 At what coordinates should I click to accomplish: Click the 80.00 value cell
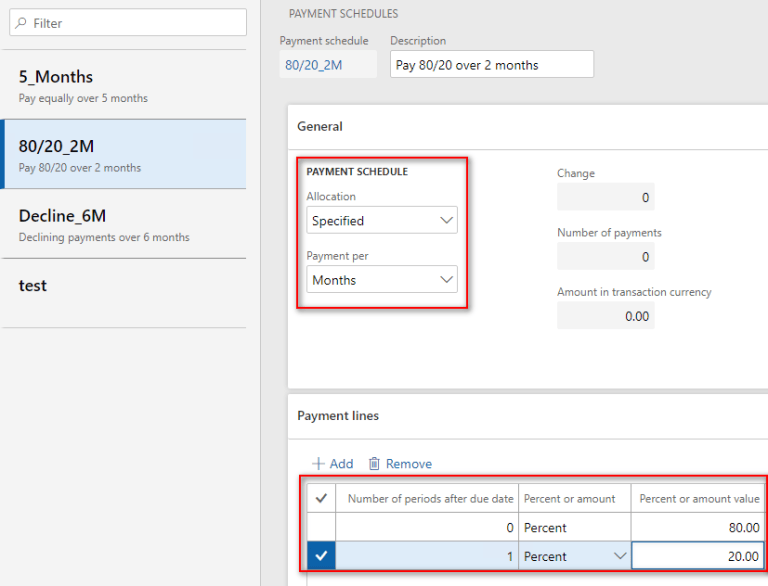coord(697,527)
